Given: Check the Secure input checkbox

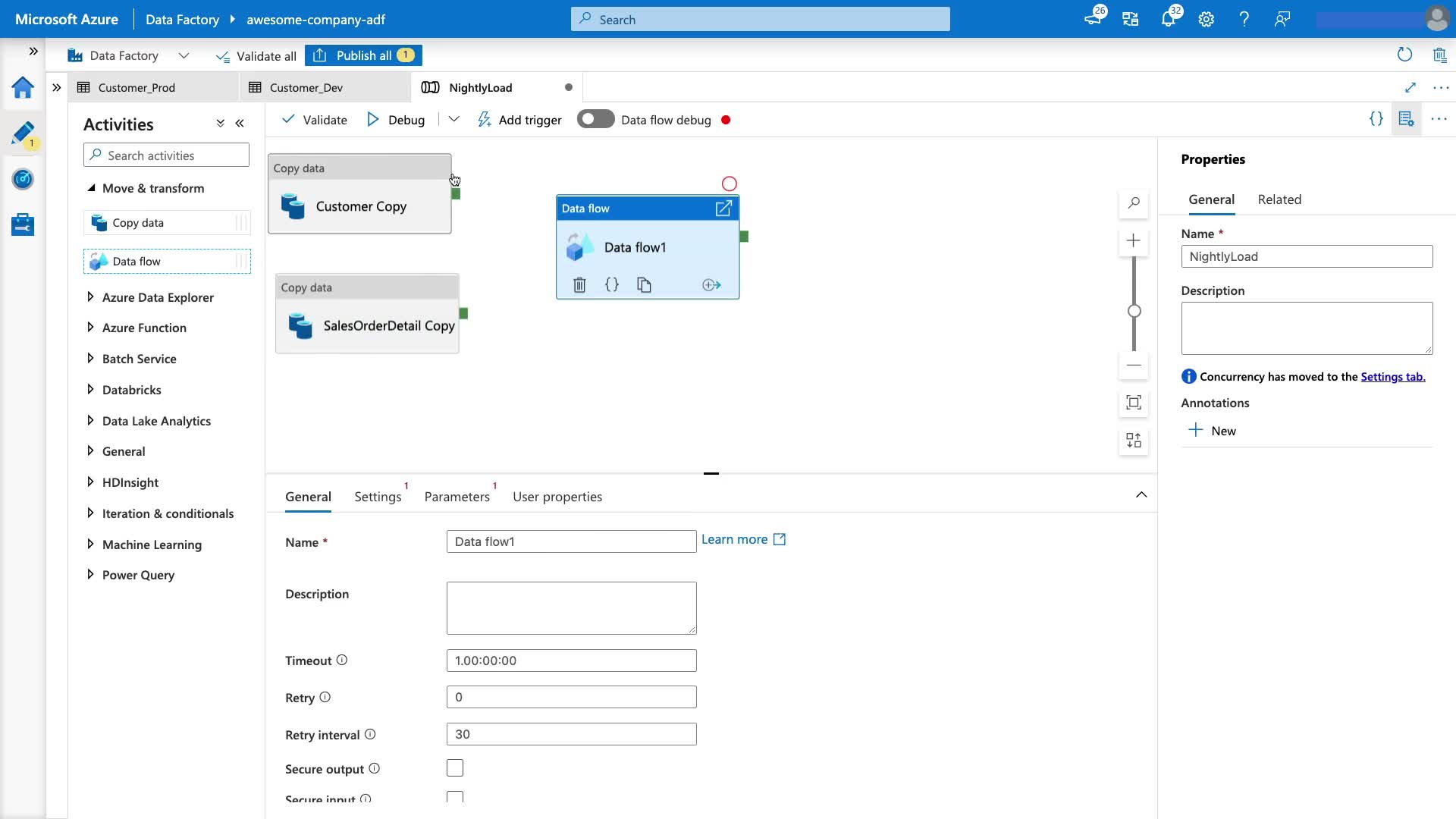Looking at the screenshot, I should (x=455, y=797).
